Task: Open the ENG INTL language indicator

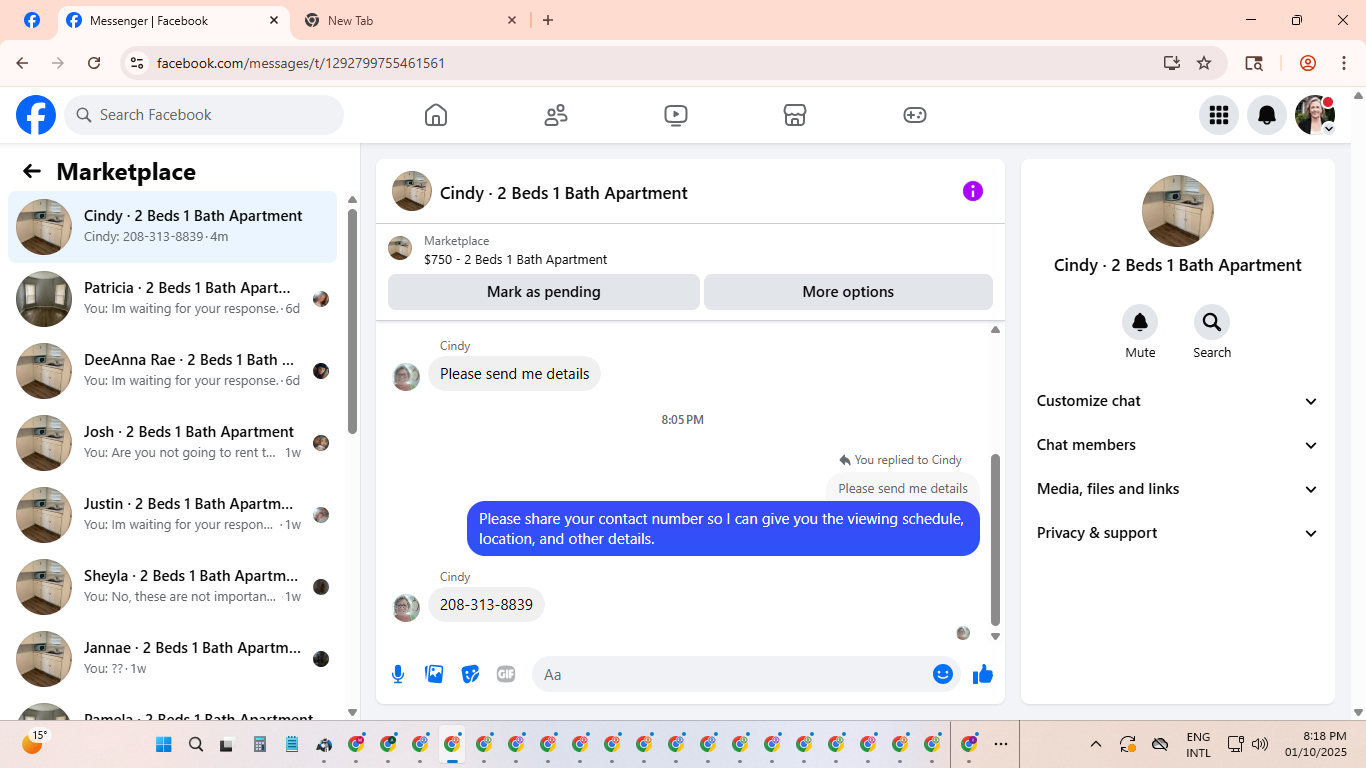Action: [1198, 744]
